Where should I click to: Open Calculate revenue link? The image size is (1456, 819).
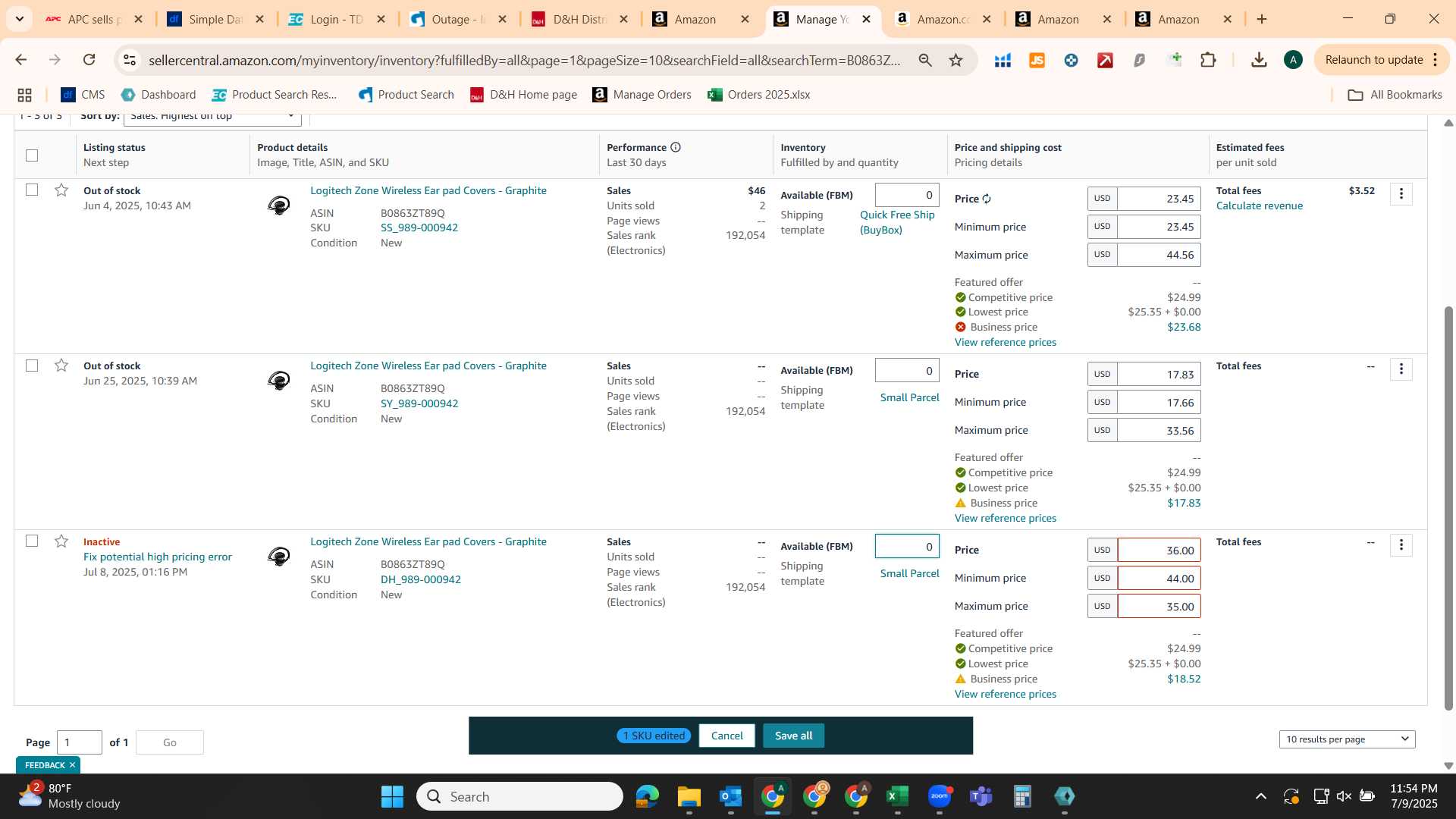coord(1259,206)
